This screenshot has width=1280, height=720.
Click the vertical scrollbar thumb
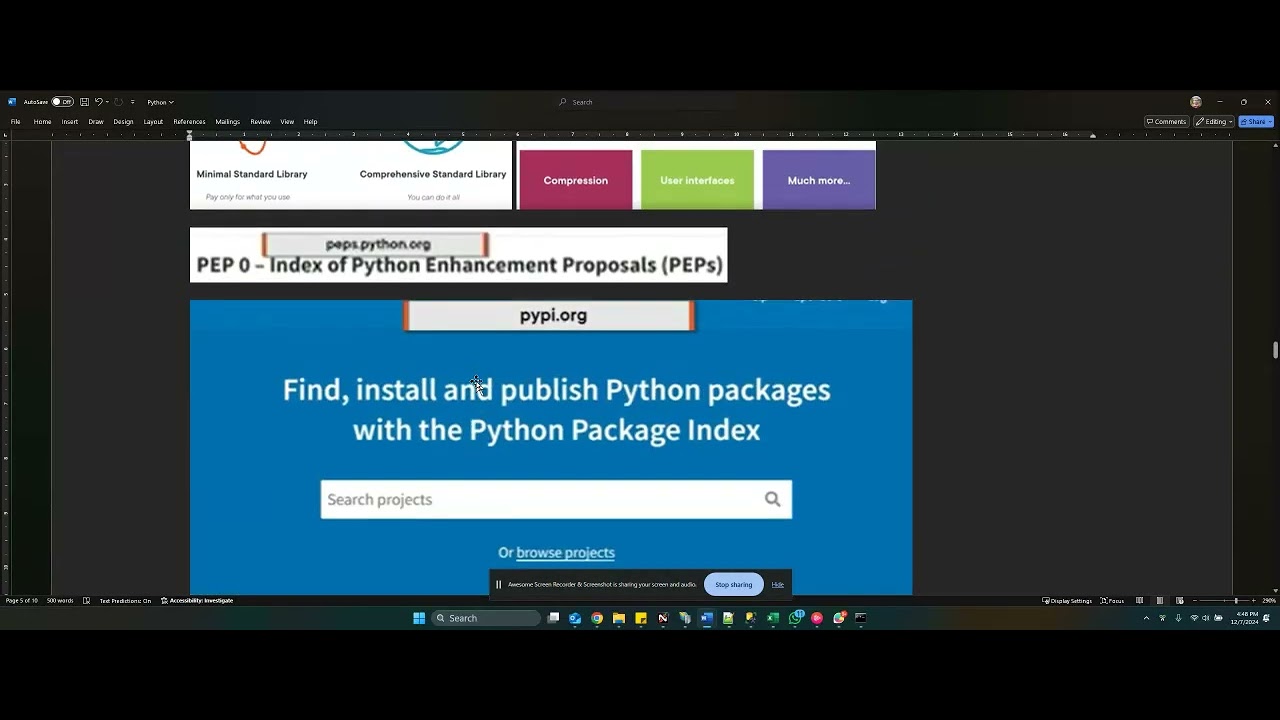click(1275, 349)
